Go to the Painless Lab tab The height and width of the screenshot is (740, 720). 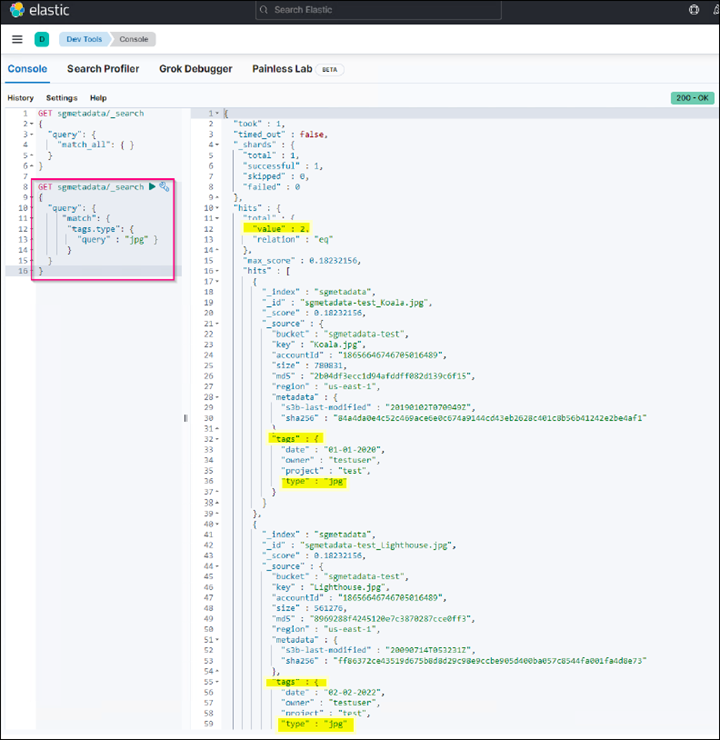[x=282, y=69]
